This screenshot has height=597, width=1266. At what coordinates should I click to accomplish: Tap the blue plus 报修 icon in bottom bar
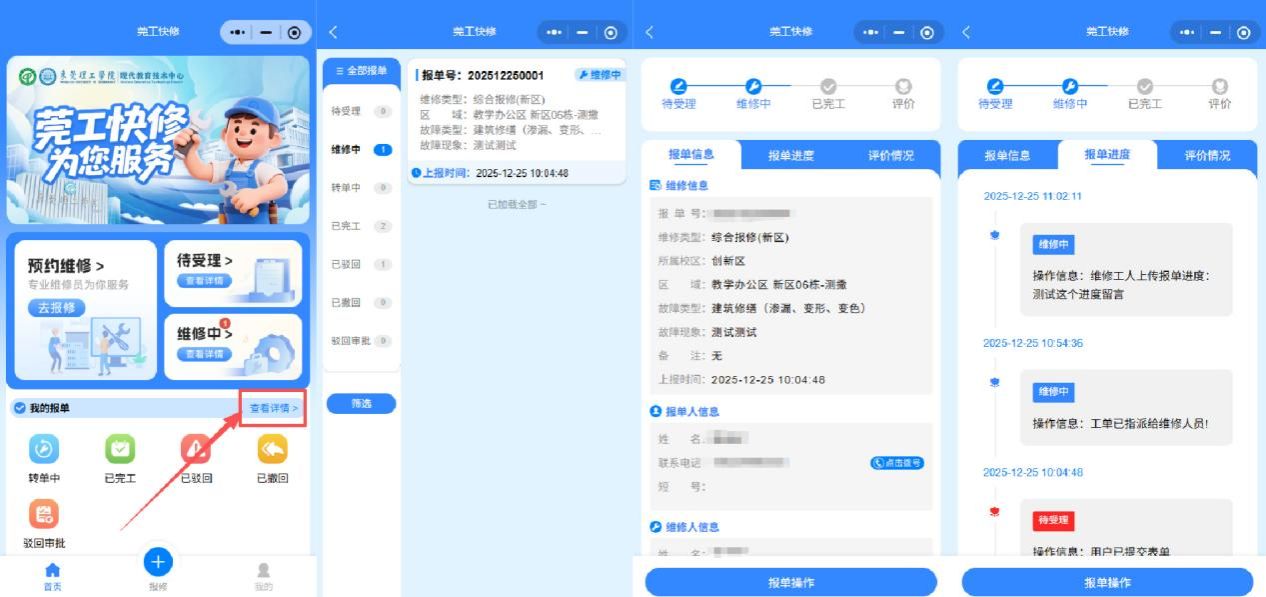point(158,564)
